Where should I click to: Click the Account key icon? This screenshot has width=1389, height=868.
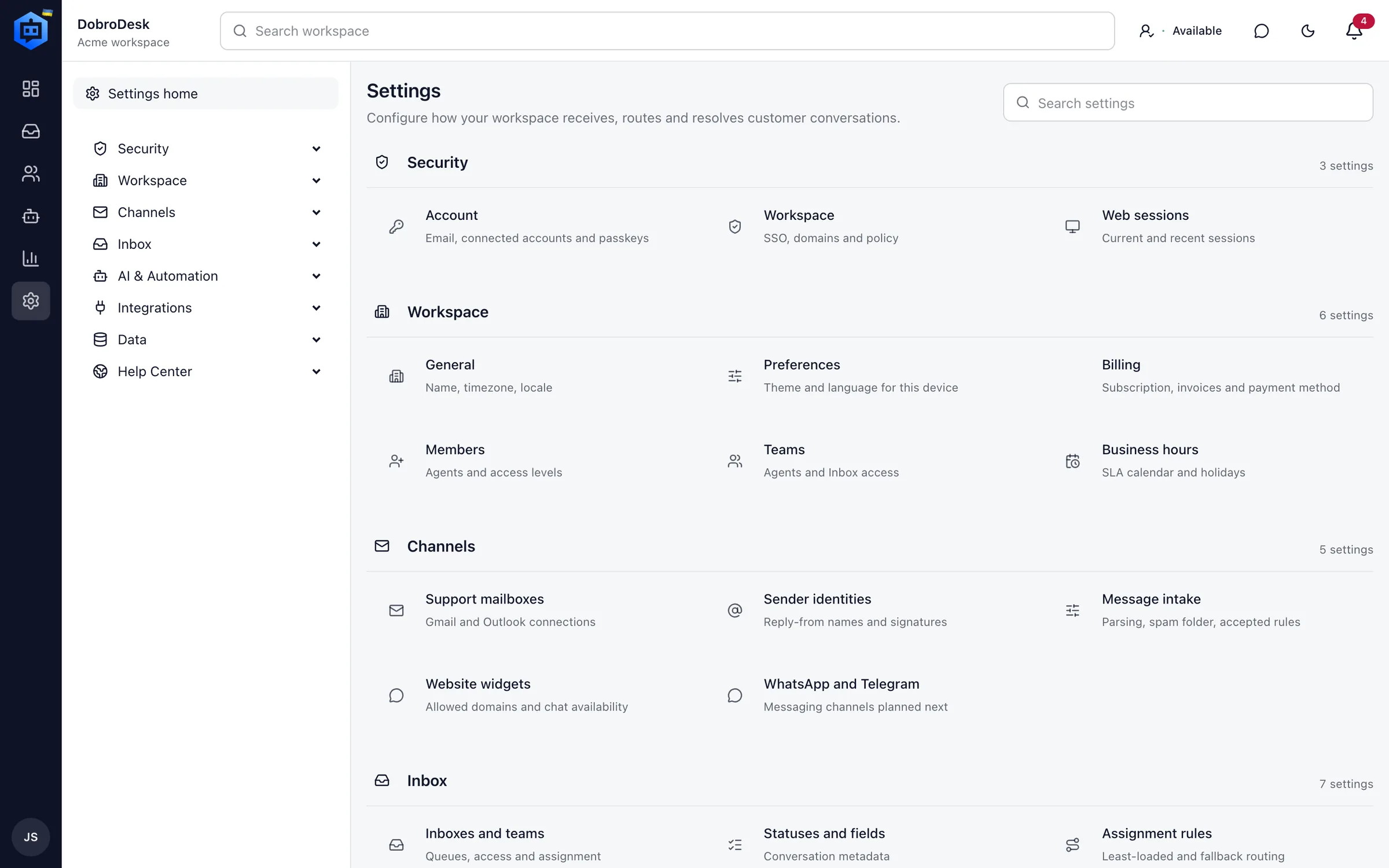click(x=396, y=226)
